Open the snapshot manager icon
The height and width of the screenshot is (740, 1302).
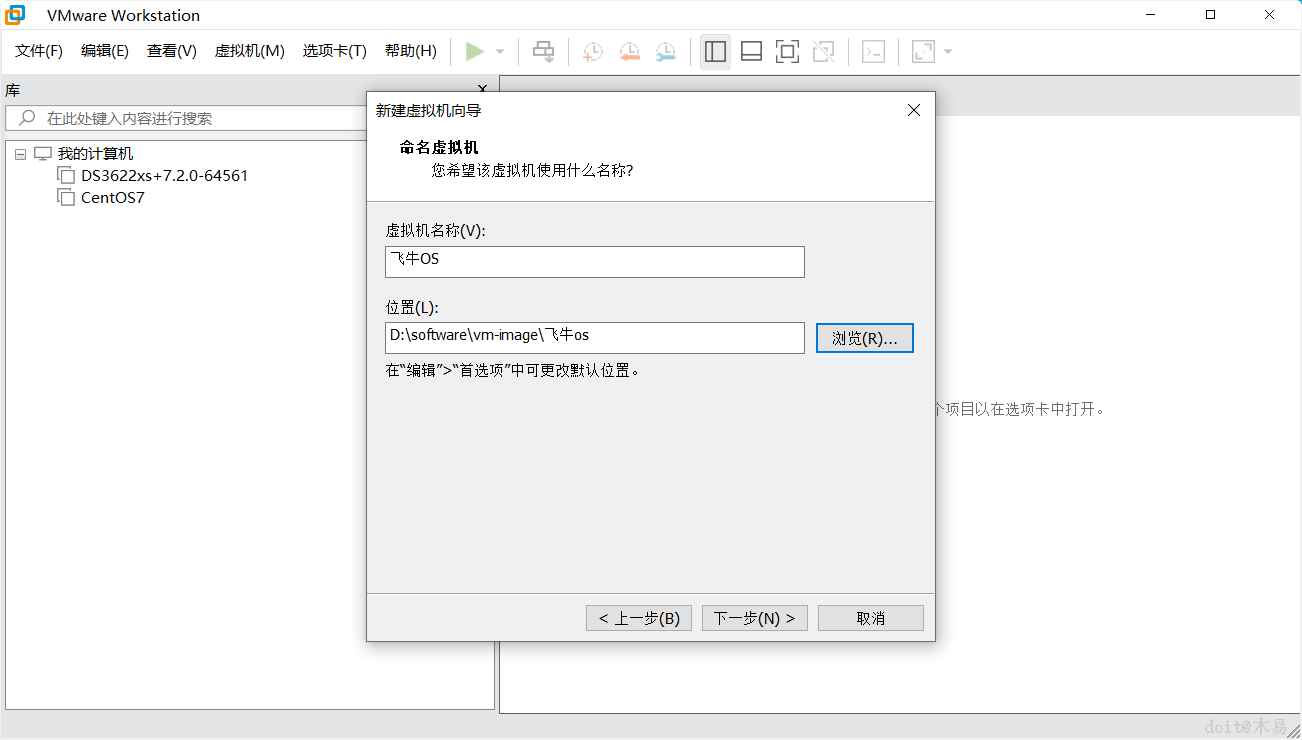click(x=666, y=51)
